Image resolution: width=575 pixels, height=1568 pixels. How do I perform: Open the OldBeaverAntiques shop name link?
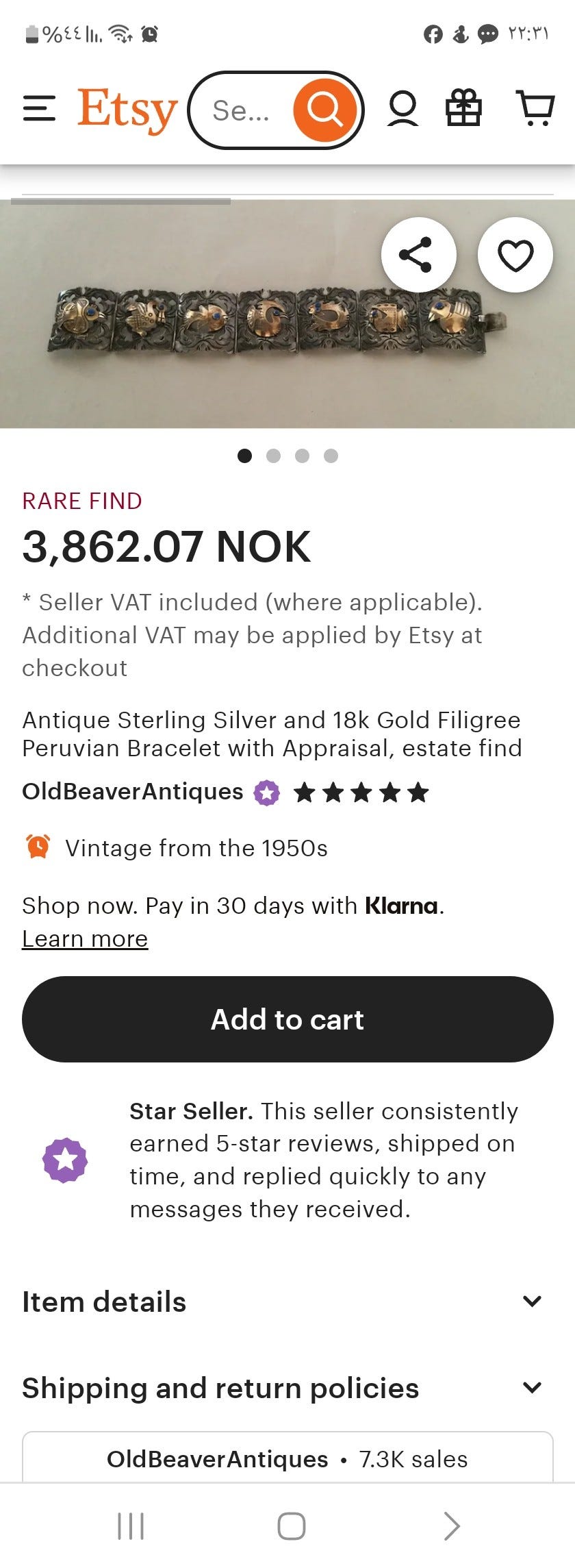(133, 791)
